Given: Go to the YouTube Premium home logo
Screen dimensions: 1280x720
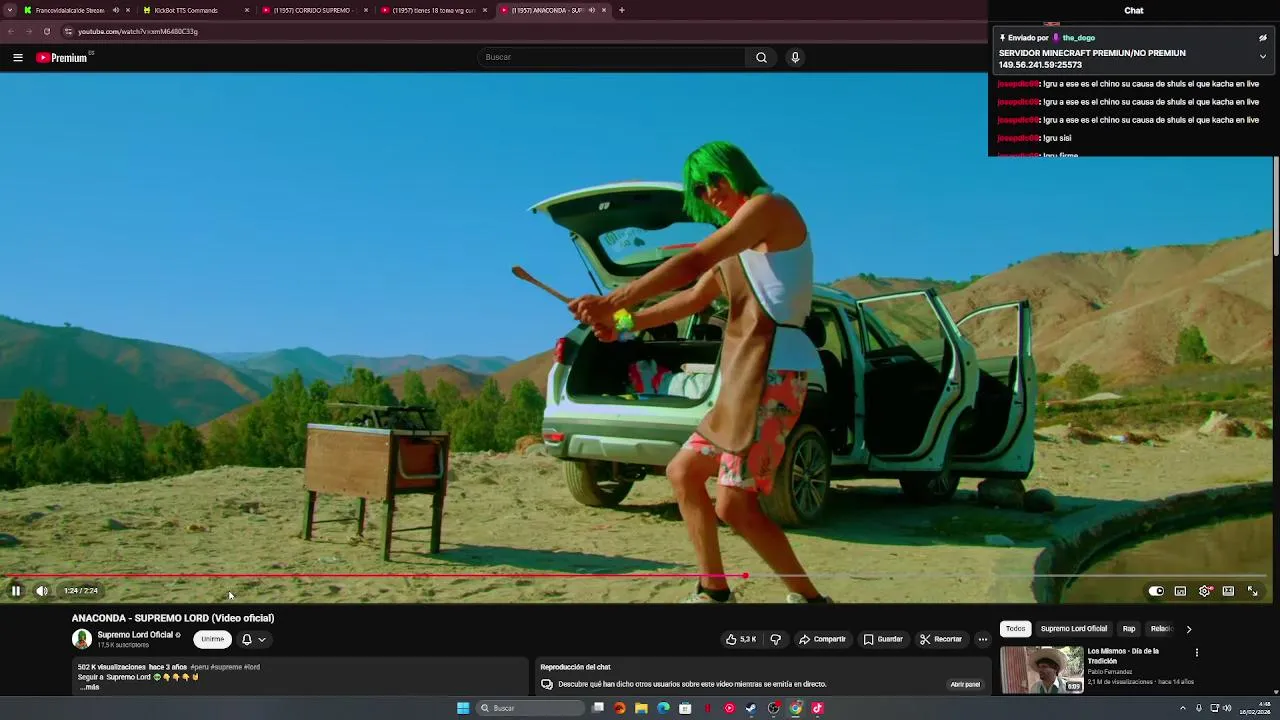Looking at the screenshot, I should 62,58.
